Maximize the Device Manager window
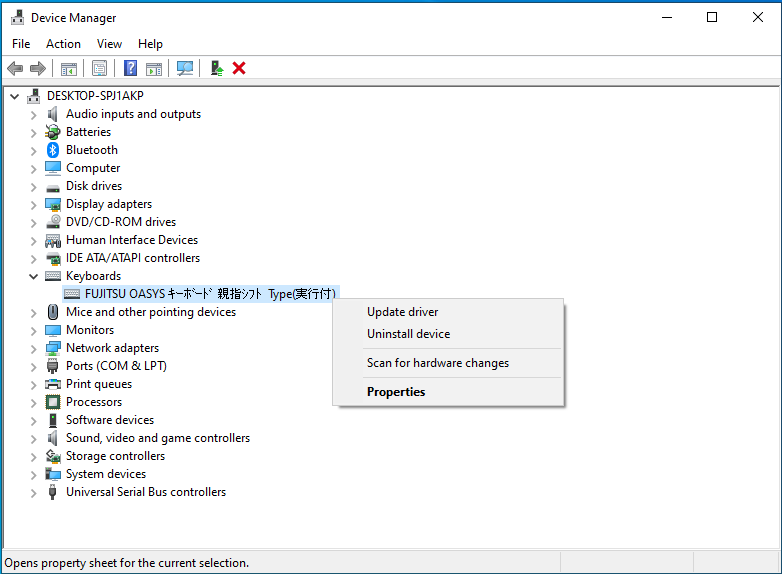The image size is (782, 574). [x=712, y=17]
